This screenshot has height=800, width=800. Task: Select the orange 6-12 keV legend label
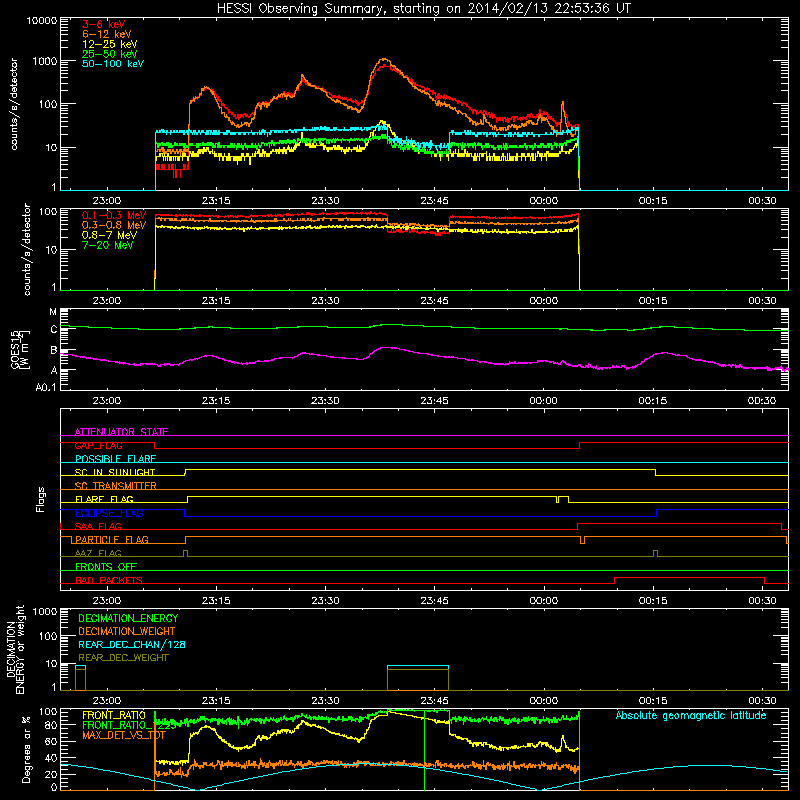coord(107,34)
